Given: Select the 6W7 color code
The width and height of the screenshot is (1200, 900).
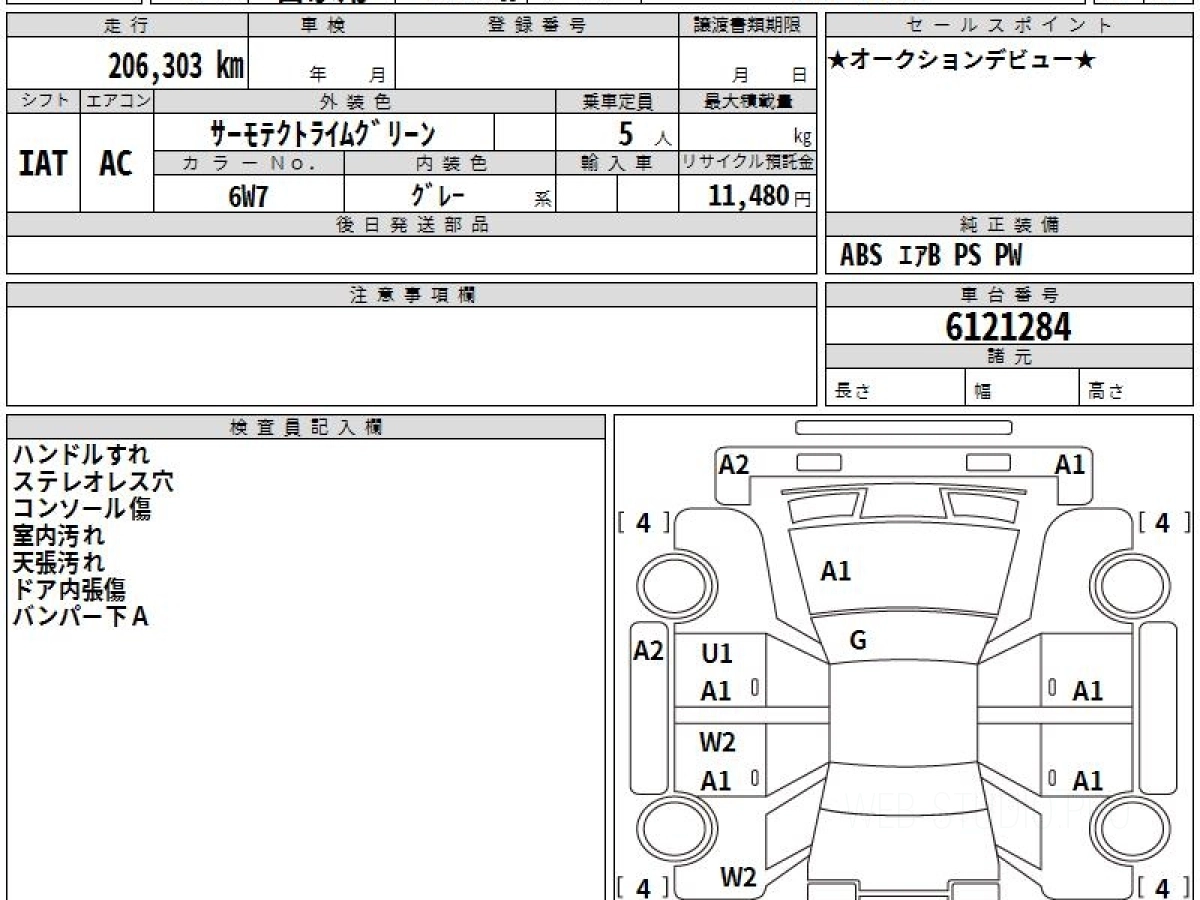Looking at the screenshot, I should click(249, 196).
